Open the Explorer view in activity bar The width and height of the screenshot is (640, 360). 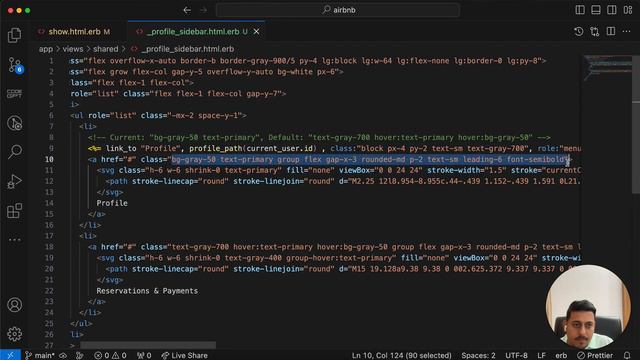pos(15,35)
